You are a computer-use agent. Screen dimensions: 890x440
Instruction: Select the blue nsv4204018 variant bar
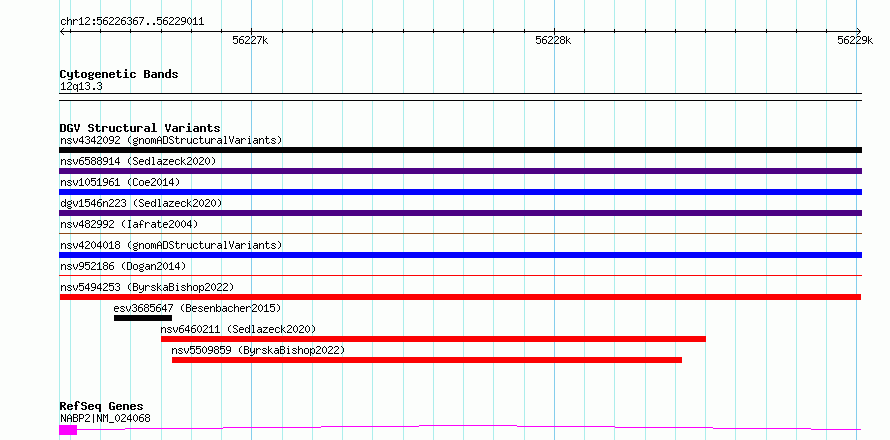pos(460,255)
